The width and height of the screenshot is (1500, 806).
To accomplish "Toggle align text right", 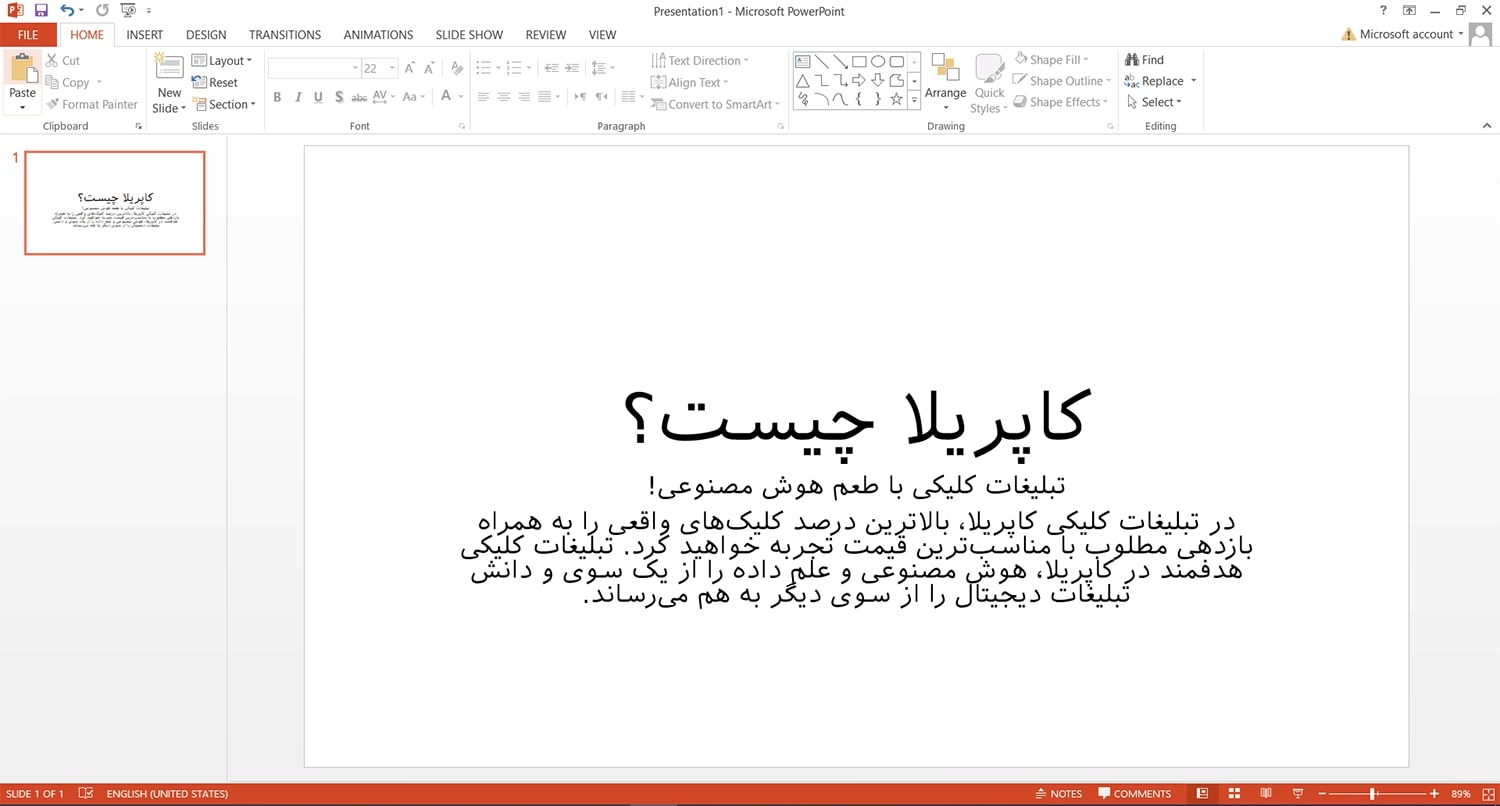I will coord(525,97).
